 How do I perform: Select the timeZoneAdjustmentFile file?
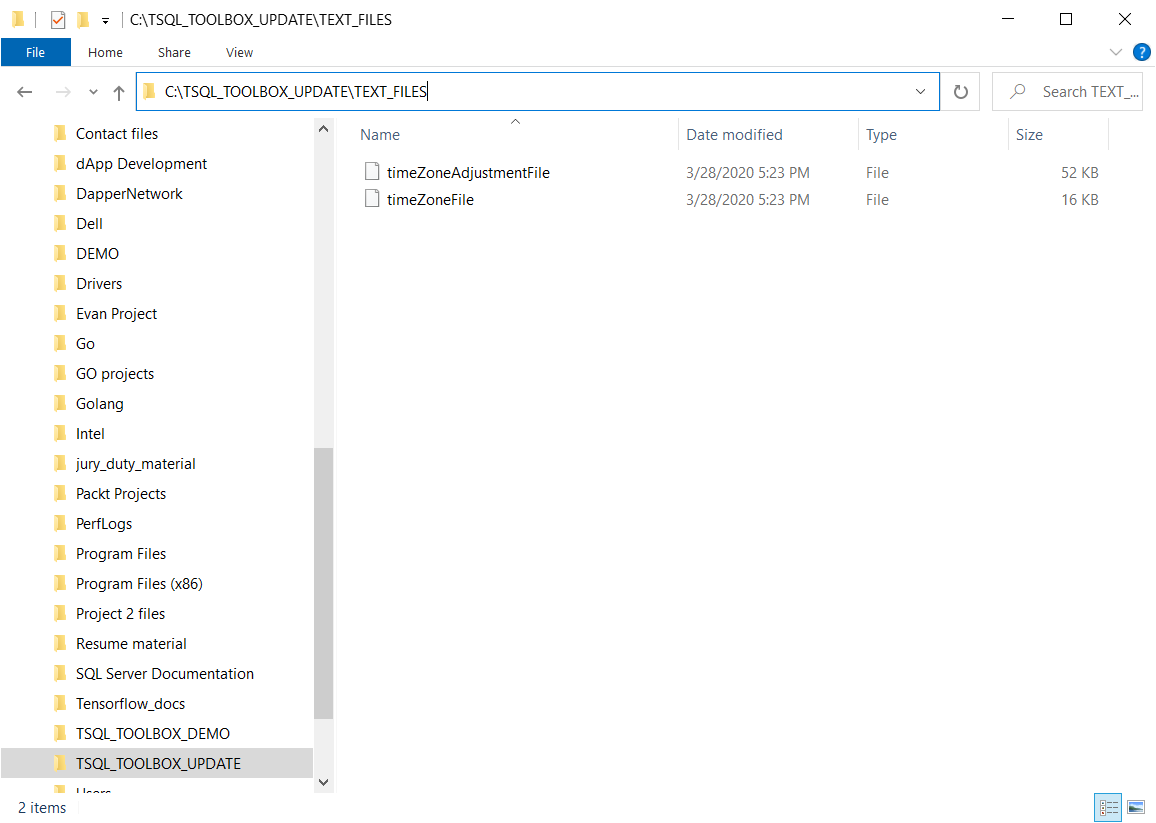click(x=468, y=173)
